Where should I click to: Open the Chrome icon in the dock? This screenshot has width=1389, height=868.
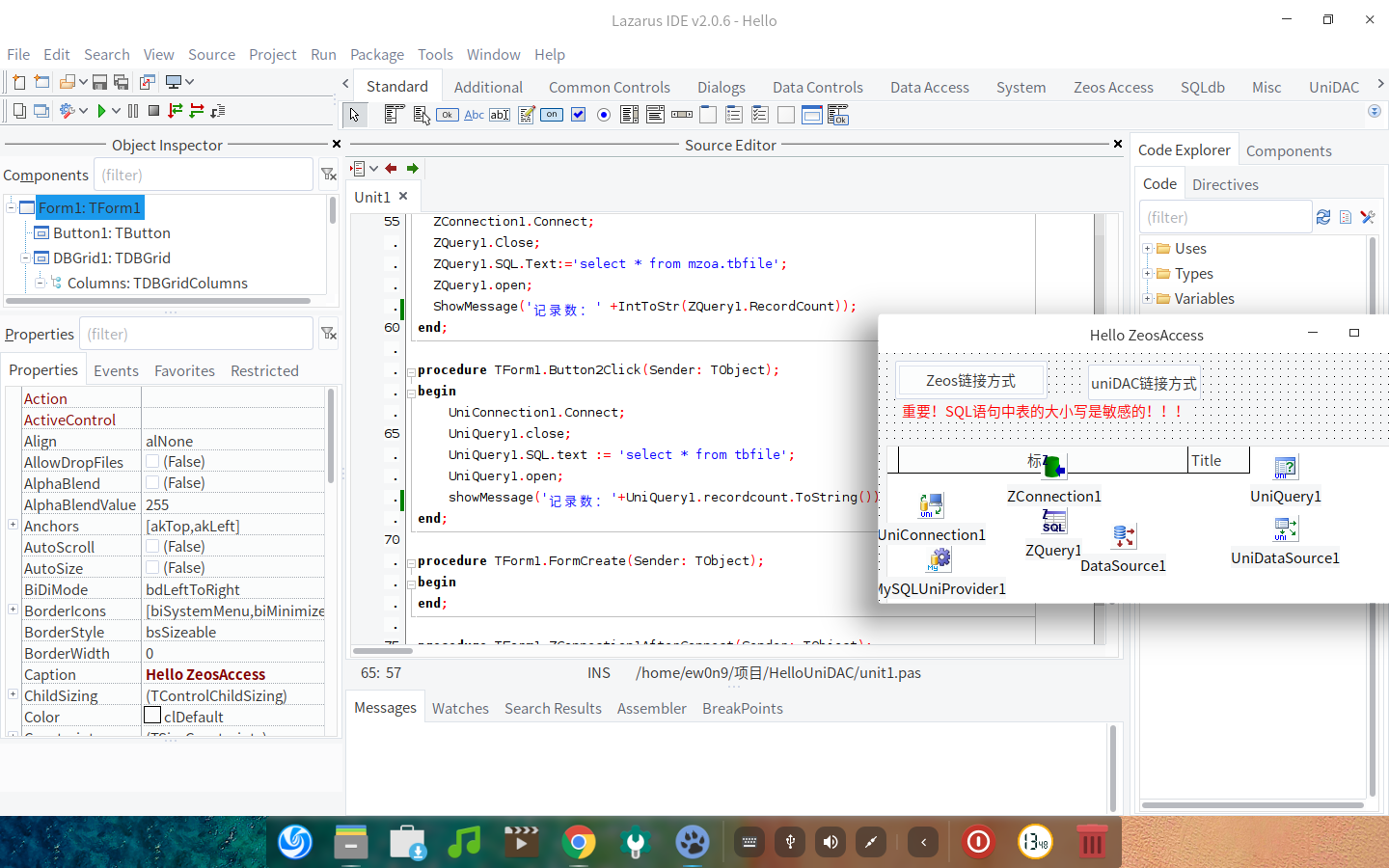point(579,842)
